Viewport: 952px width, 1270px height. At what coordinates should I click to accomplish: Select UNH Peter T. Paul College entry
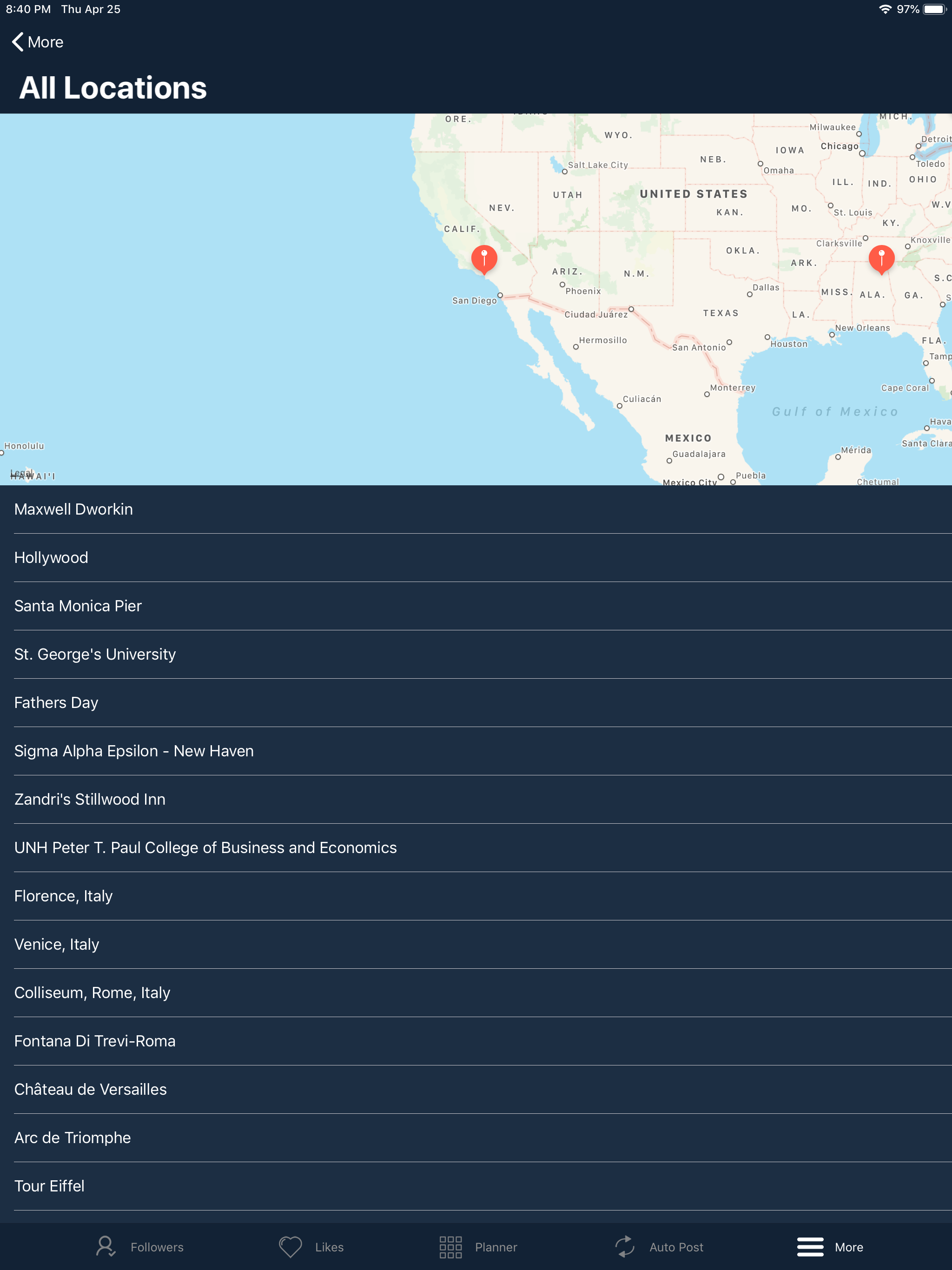(205, 847)
